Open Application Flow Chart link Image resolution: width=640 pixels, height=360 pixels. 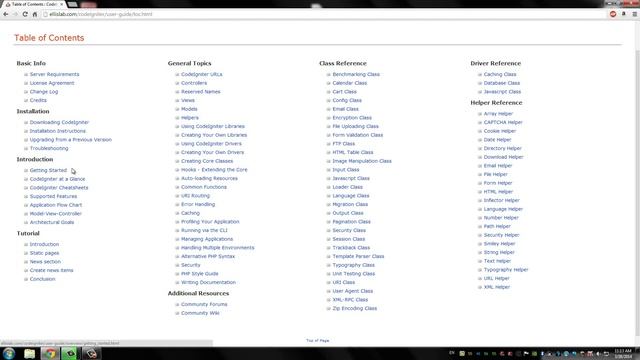56,205
